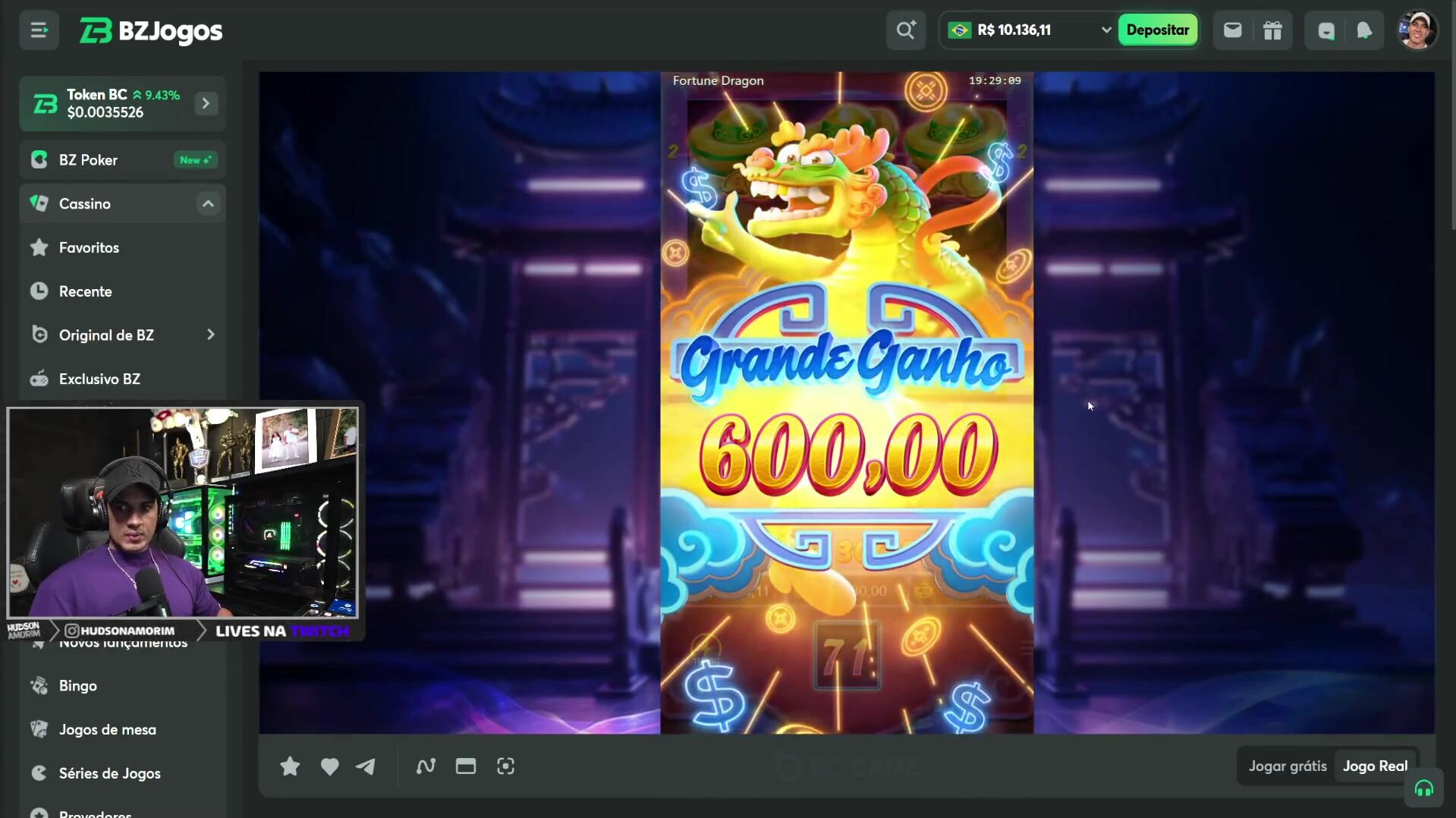Click Token BC price card
This screenshot has width=1456, height=818.
click(x=123, y=103)
